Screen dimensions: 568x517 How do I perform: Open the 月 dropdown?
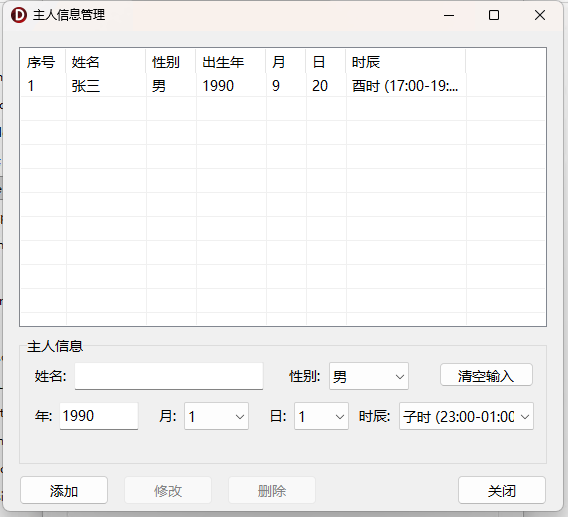216,416
